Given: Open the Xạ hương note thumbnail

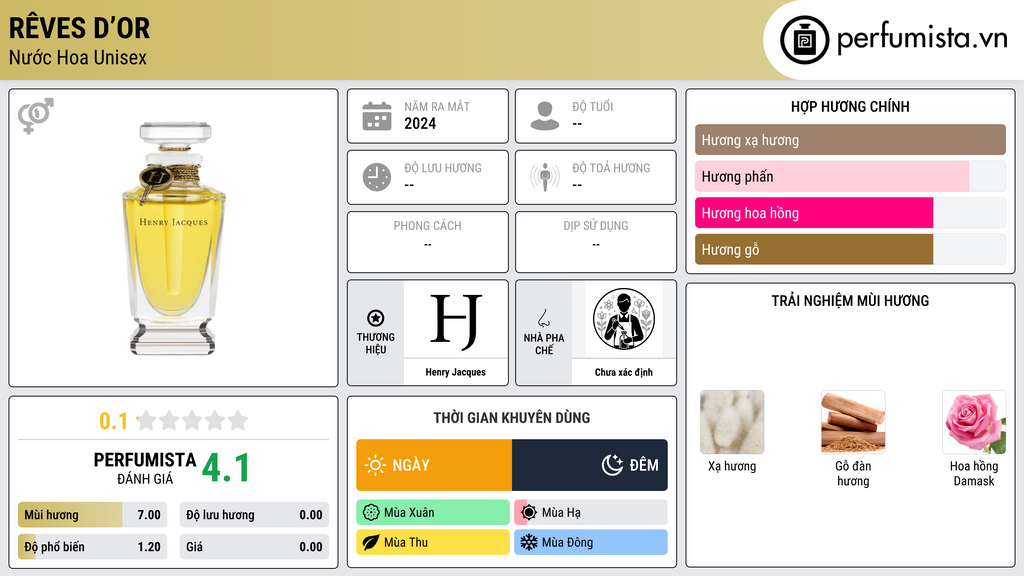Looking at the screenshot, I should point(732,422).
